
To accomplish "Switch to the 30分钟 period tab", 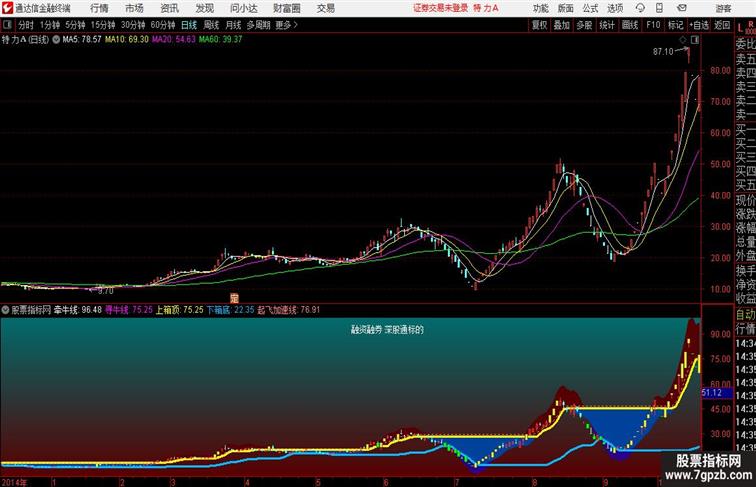I will 133,25.
